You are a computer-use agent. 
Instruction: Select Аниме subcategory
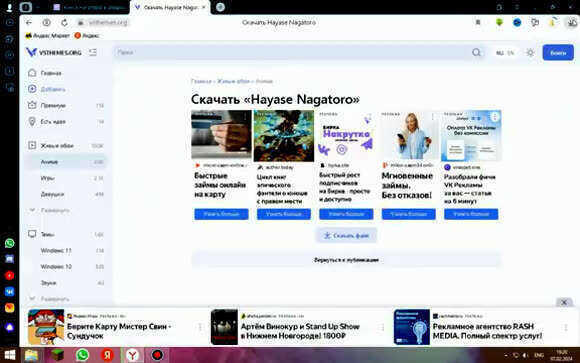[66, 162]
